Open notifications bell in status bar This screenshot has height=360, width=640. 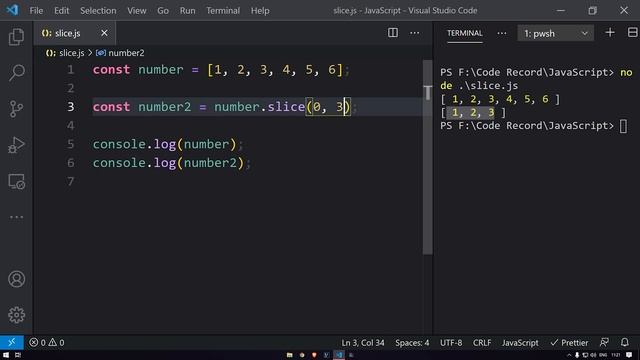click(x=624, y=342)
